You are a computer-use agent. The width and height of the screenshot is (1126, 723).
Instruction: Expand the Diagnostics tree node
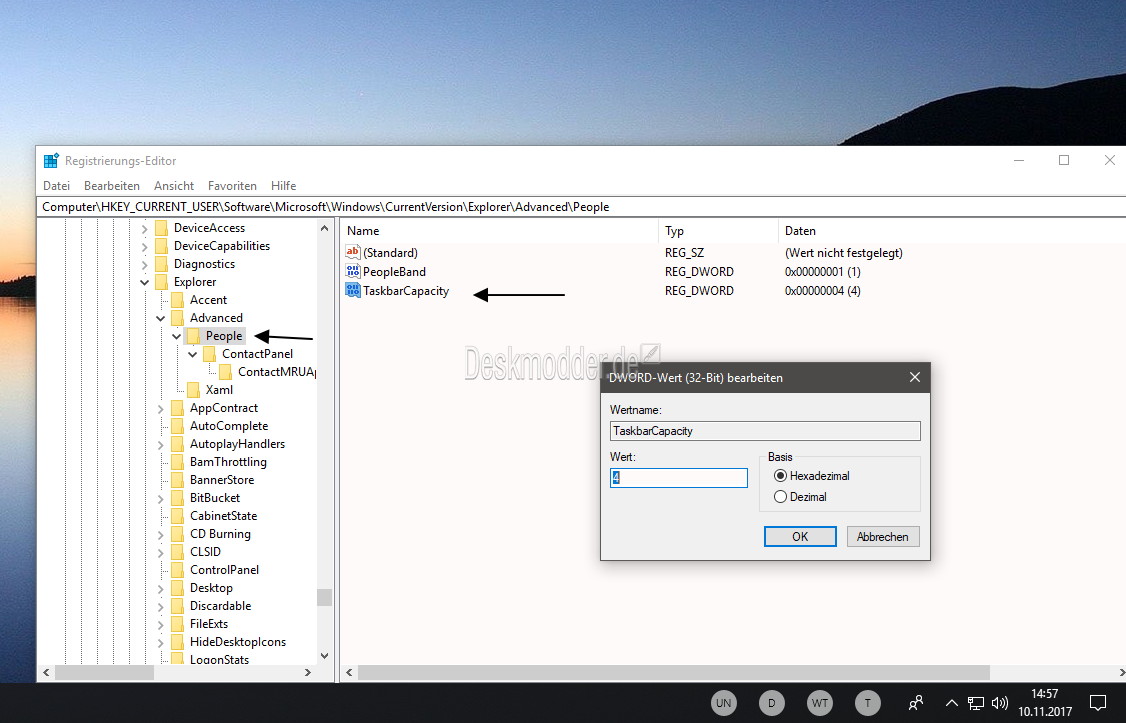click(144, 264)
